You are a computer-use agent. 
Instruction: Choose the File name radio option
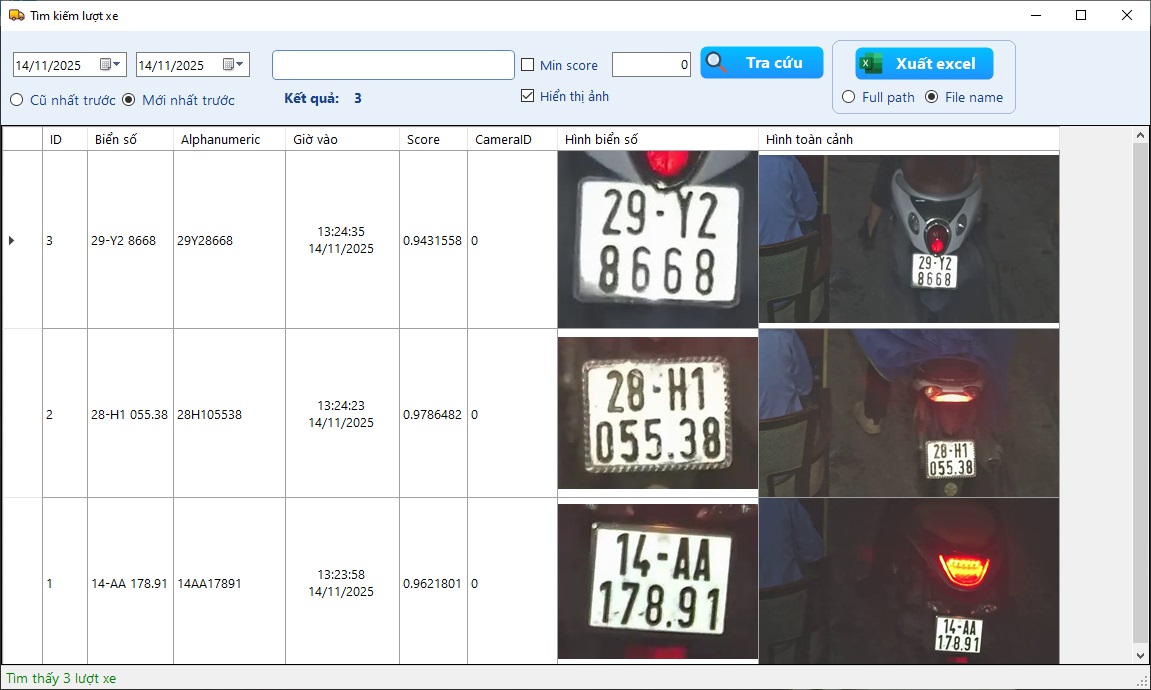tap(931, 97)
